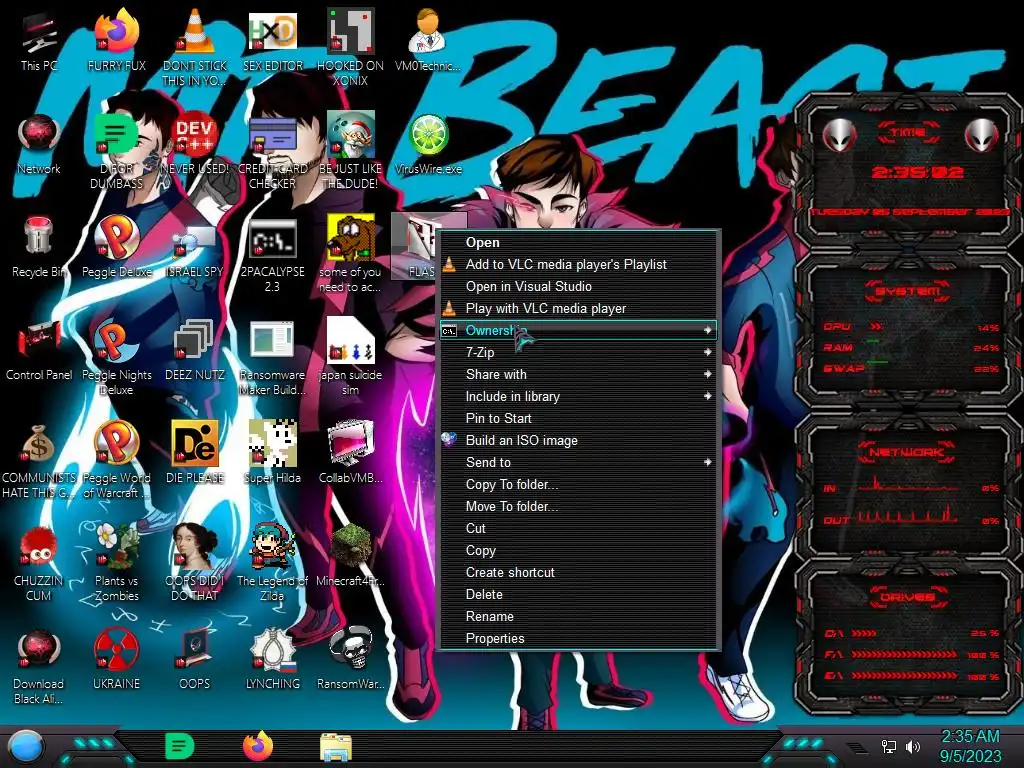Choose Add to VLC media player's Playlist
Viewport: 1024px width, 768px height.
point(579,264)
